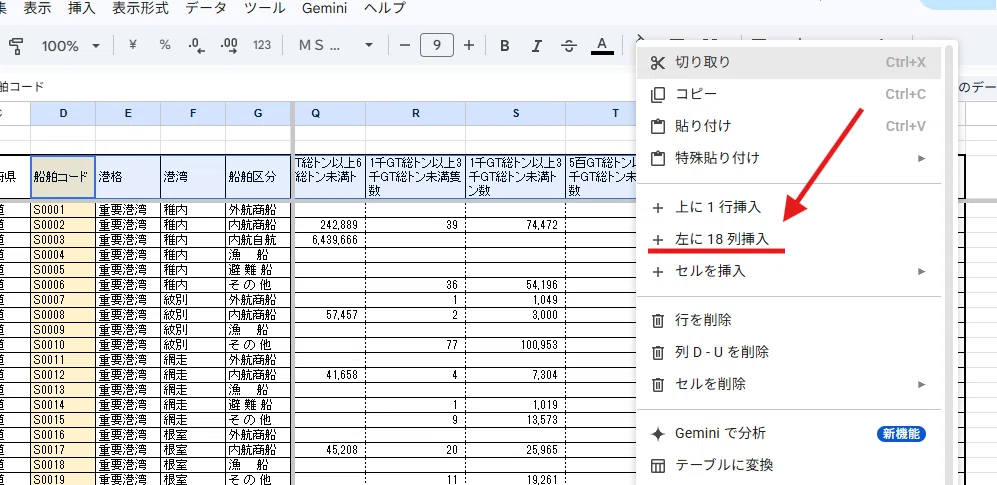Open the Gemini menu
The width and height of the screenshot is (997, 485).
point(324,8)
